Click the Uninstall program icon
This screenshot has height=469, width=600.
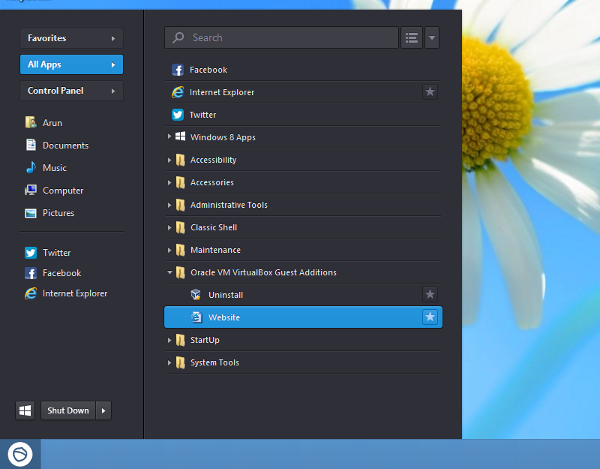point(196,295)
